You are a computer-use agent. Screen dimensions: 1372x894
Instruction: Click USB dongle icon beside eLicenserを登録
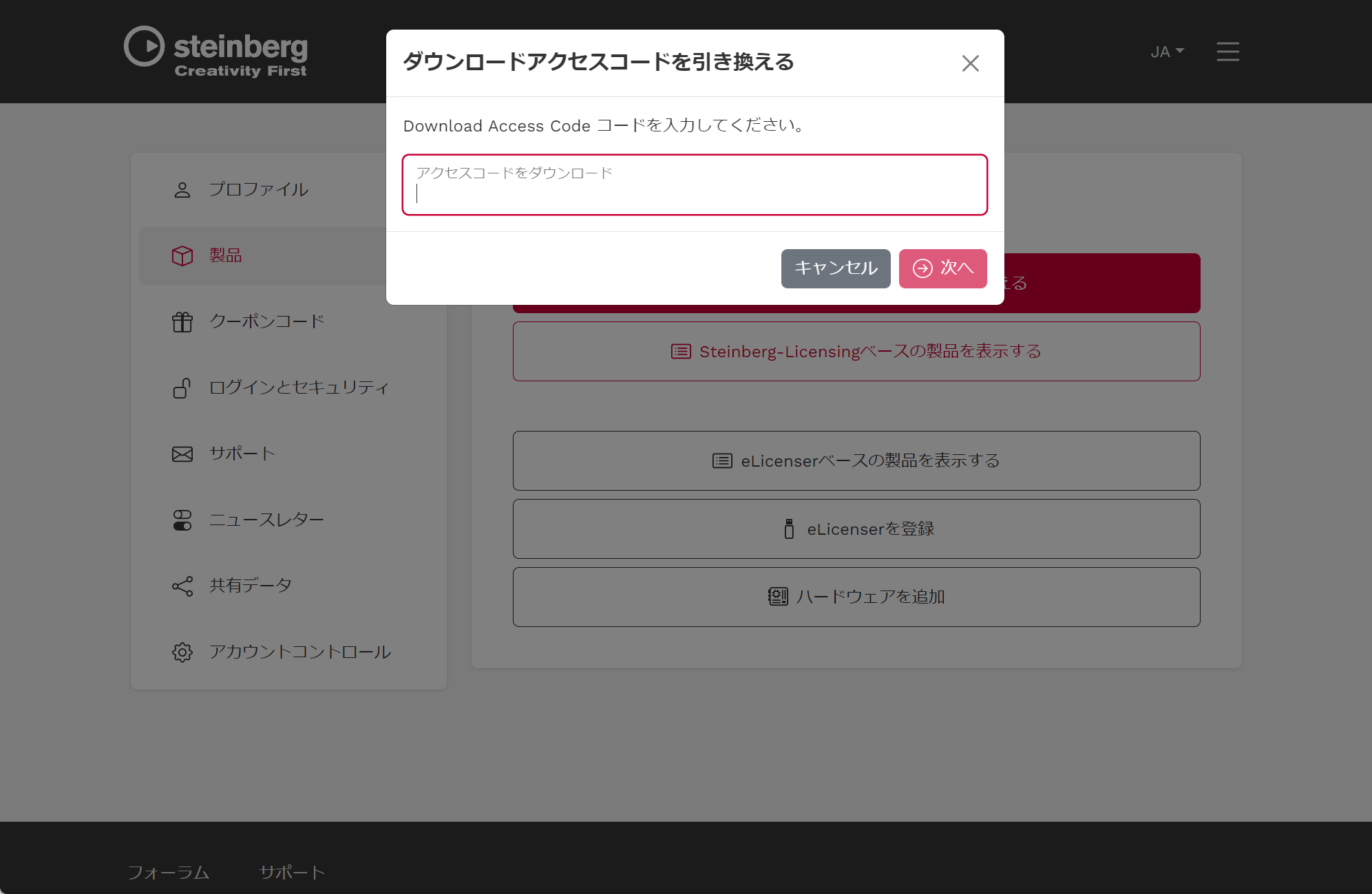point(789,529)
